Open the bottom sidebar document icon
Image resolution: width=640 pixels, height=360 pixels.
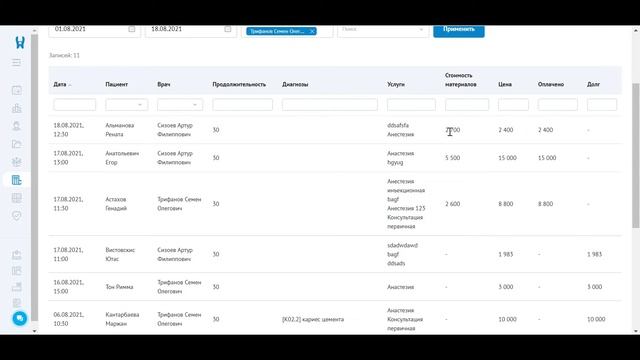(x=16, y=303)
